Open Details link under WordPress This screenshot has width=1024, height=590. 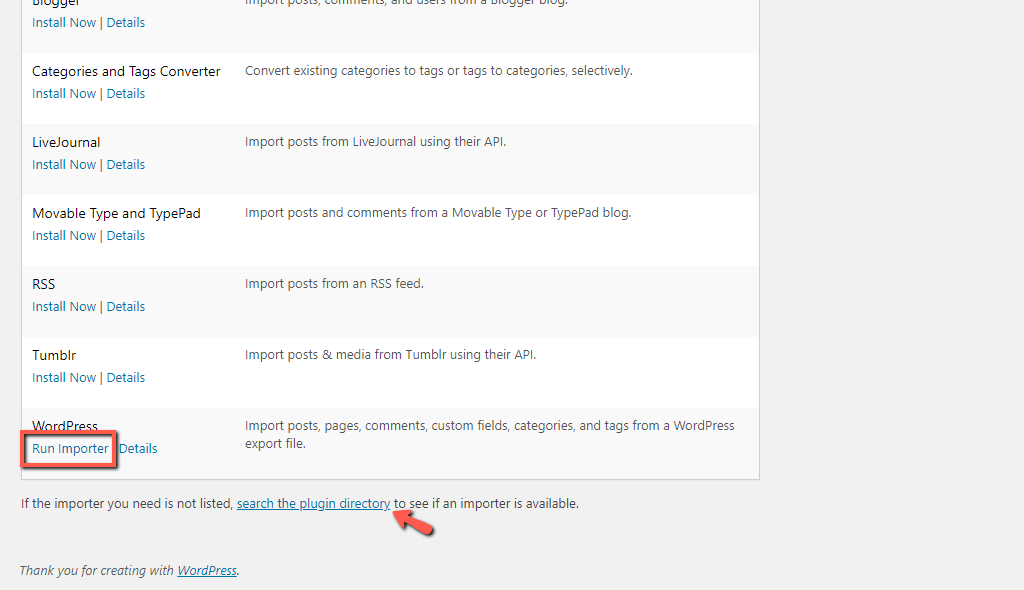point(138,449)
